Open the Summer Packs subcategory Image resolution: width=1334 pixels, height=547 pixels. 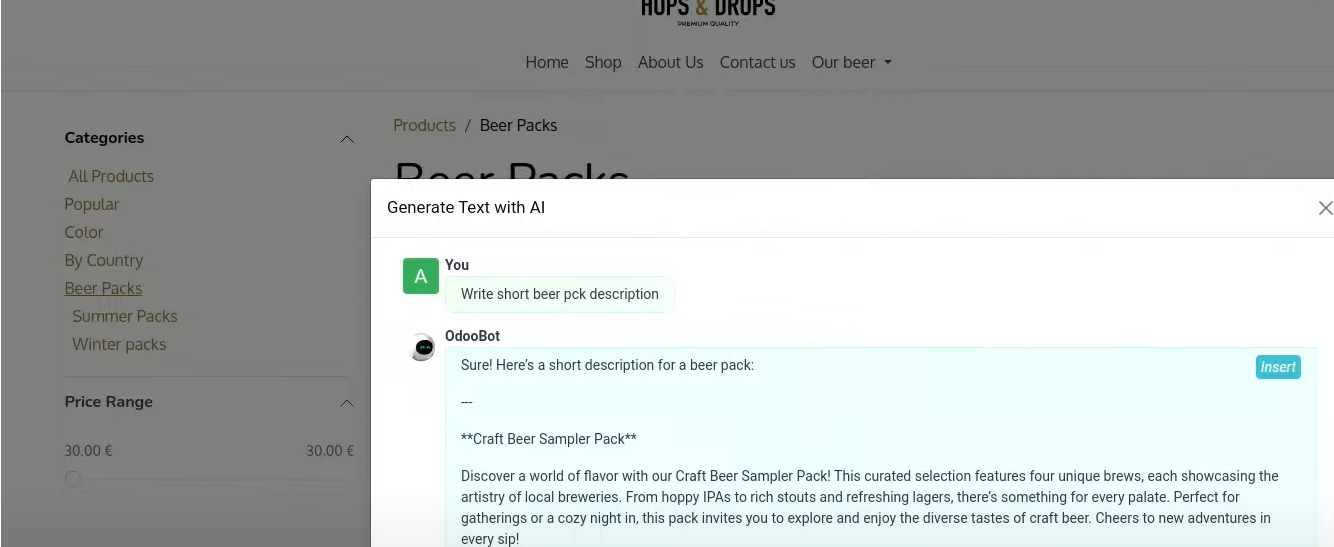(x=125, y=316)
